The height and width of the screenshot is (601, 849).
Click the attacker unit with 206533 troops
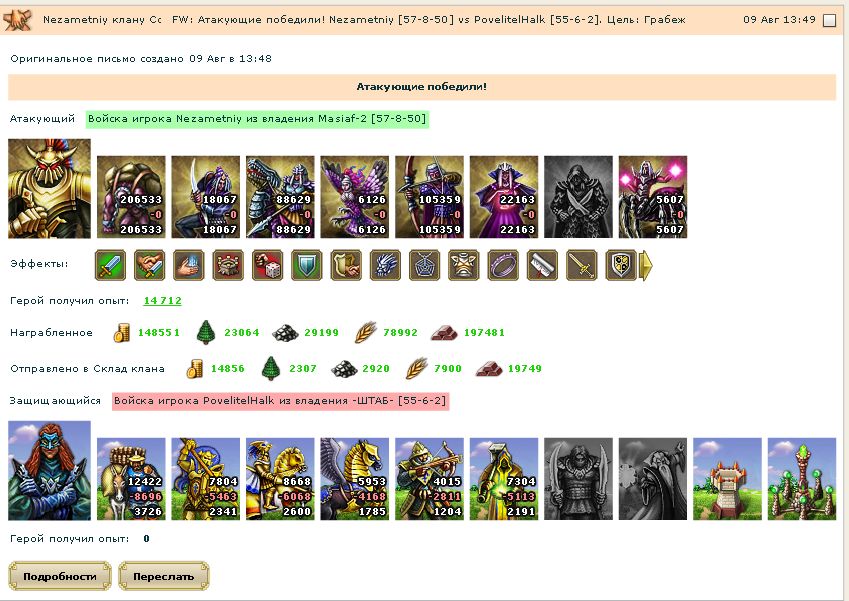point(131,197)
